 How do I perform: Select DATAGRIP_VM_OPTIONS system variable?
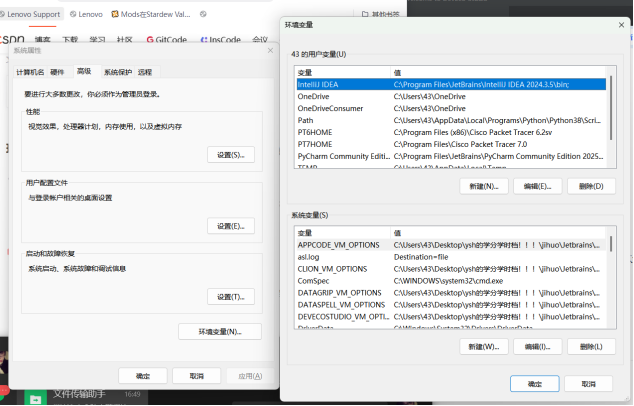tap(451, 293)
